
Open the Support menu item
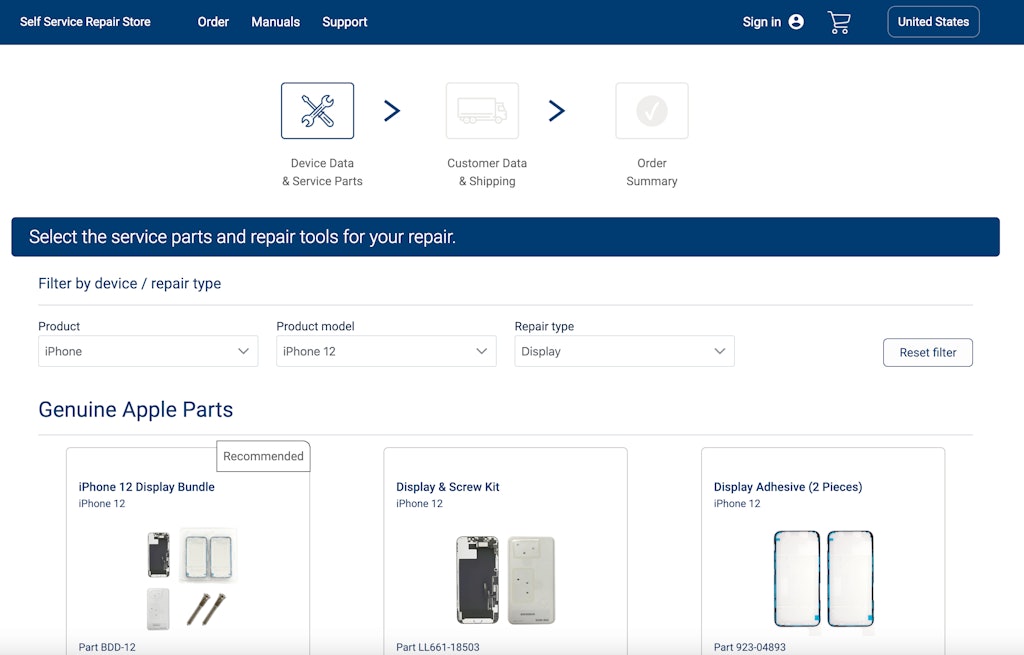click(x=345, y=22)
